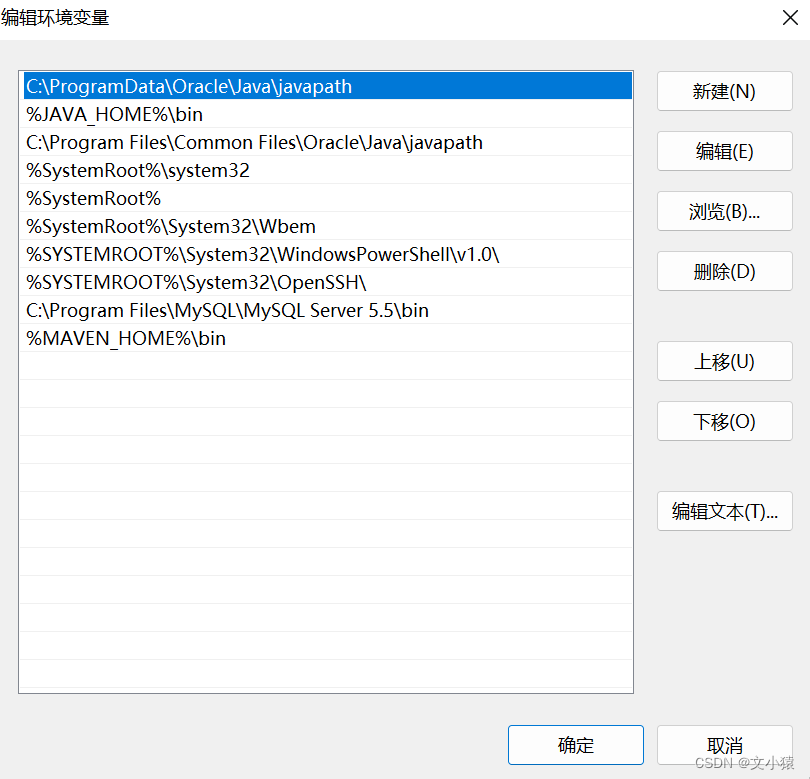Select the %SystemRoot%\system32 row
Image resolution: width=810 pixels, height=779 pixels.
[x=328, y=170]
